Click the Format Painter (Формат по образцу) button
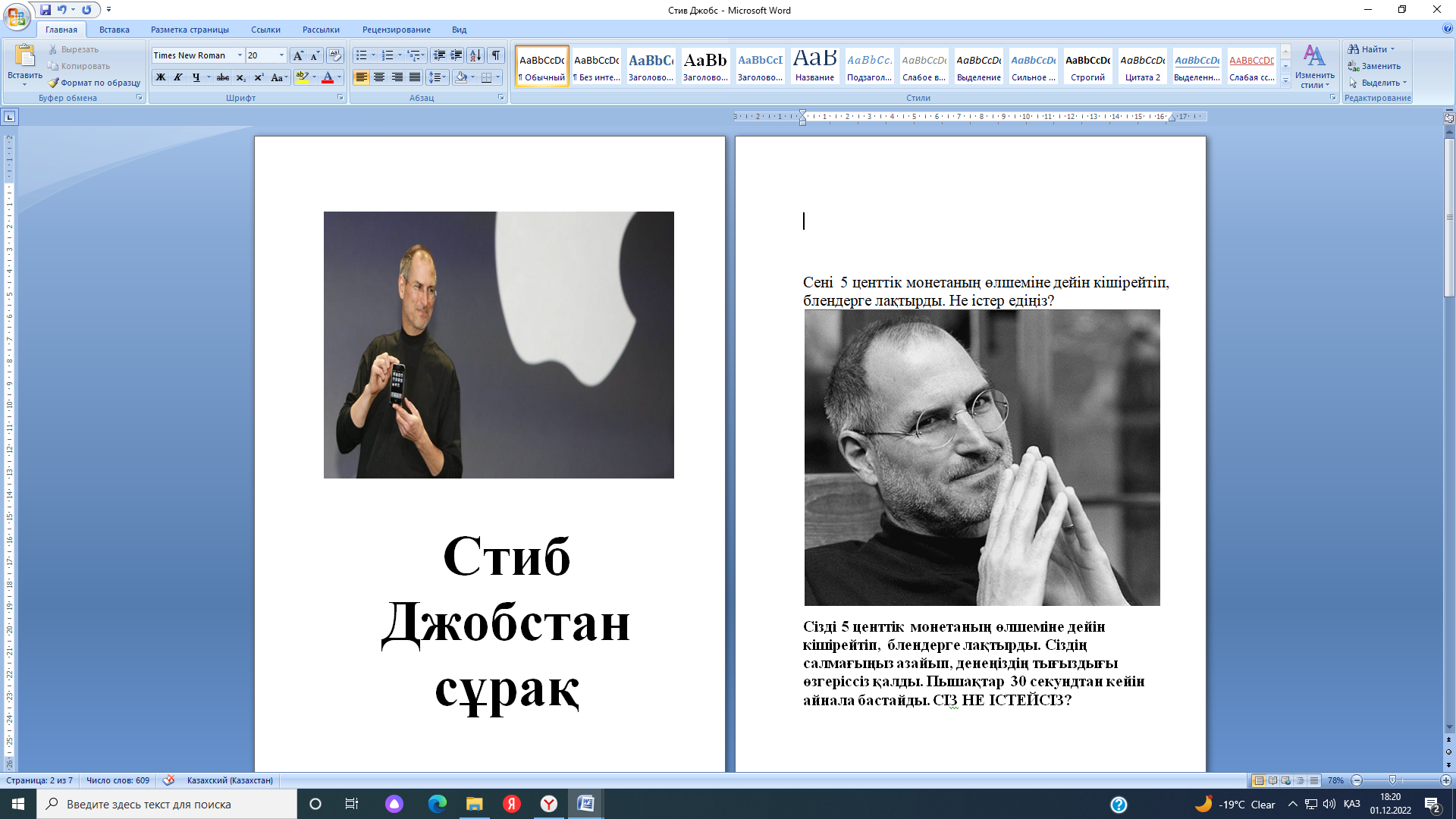The width and height of the screenshot is (1456, 819). [x=94, y=83]
